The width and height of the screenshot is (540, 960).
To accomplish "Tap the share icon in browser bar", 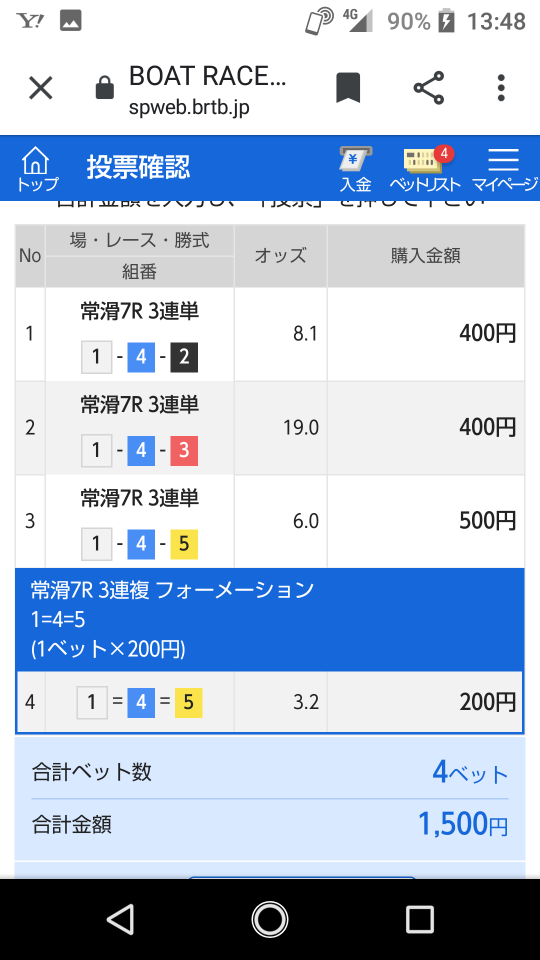I will [x=429, y=88].
